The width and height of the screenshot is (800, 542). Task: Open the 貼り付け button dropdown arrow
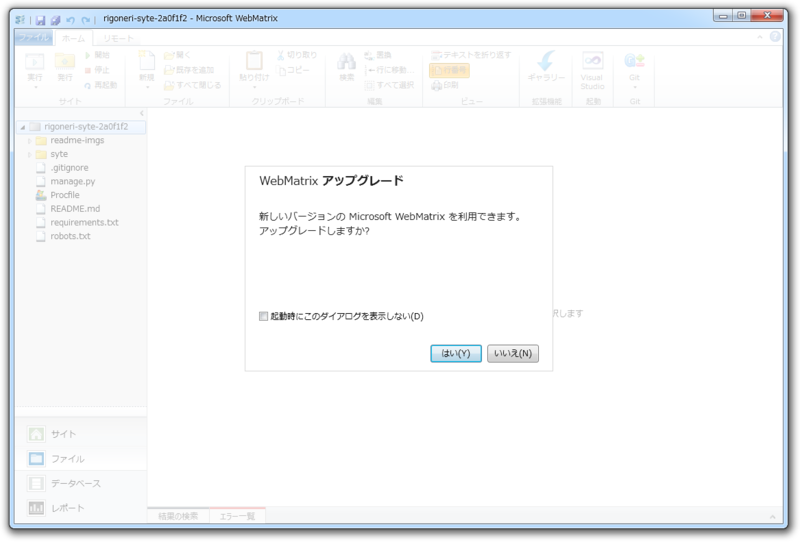point(254,87)
